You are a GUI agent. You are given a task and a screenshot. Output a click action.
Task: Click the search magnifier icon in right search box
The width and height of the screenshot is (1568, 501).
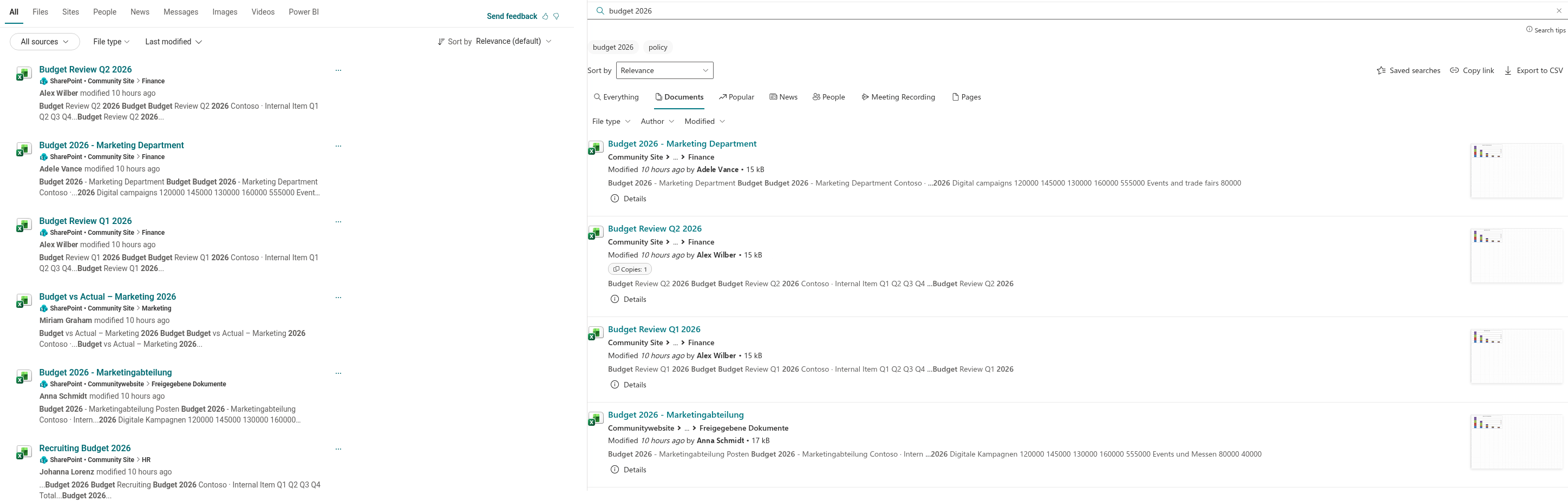tap(600, 11)
